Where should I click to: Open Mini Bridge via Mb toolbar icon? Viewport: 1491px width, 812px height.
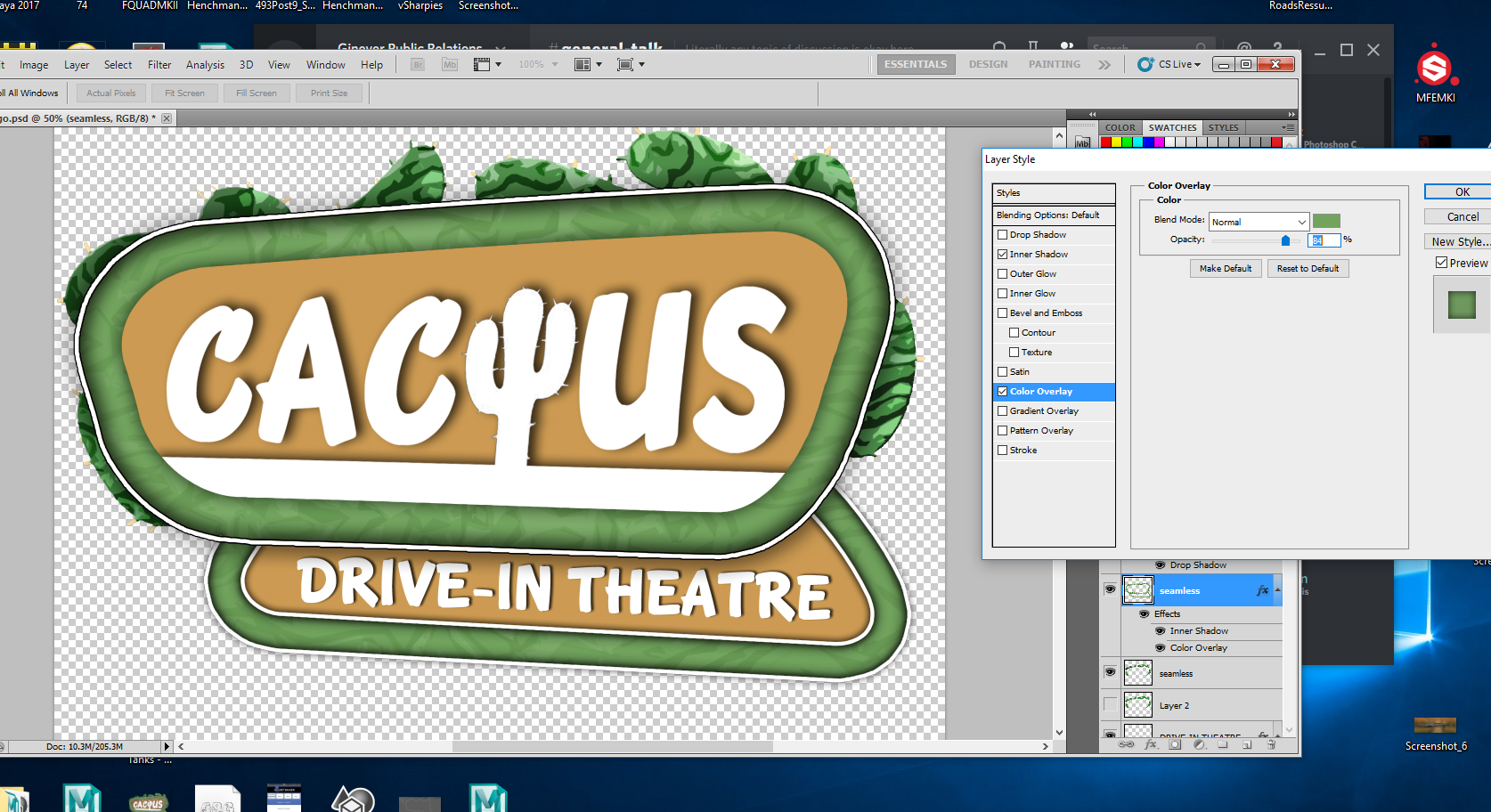[x=450, y=64]
